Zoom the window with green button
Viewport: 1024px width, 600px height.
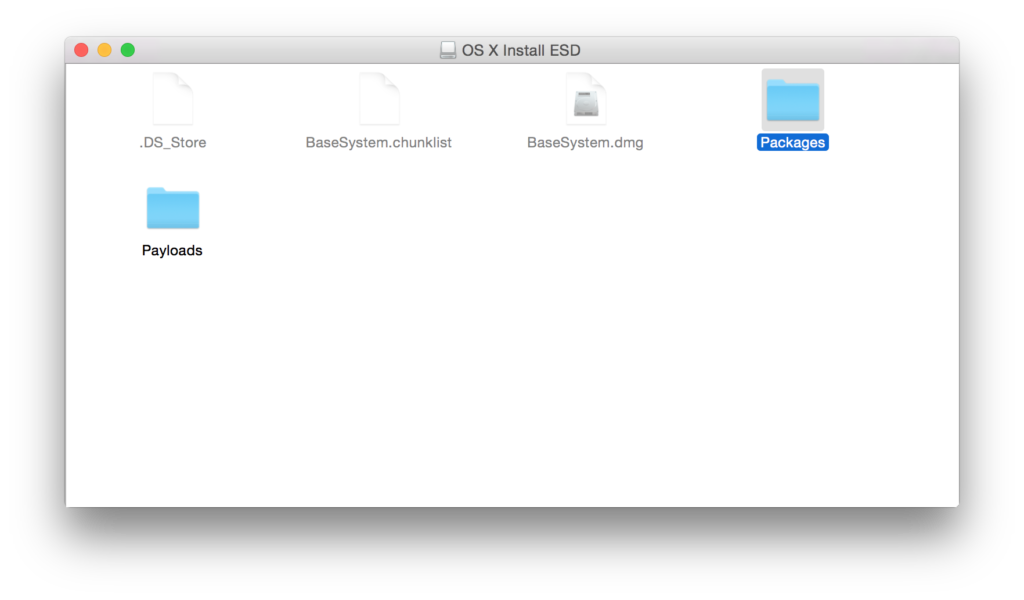click(x=128, y=50)
